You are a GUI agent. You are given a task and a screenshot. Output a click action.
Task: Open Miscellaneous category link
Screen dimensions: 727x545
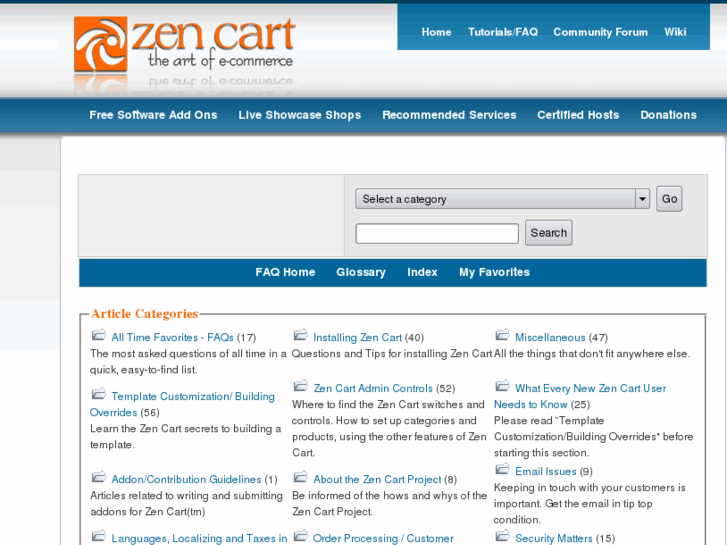tap(550, 338)
